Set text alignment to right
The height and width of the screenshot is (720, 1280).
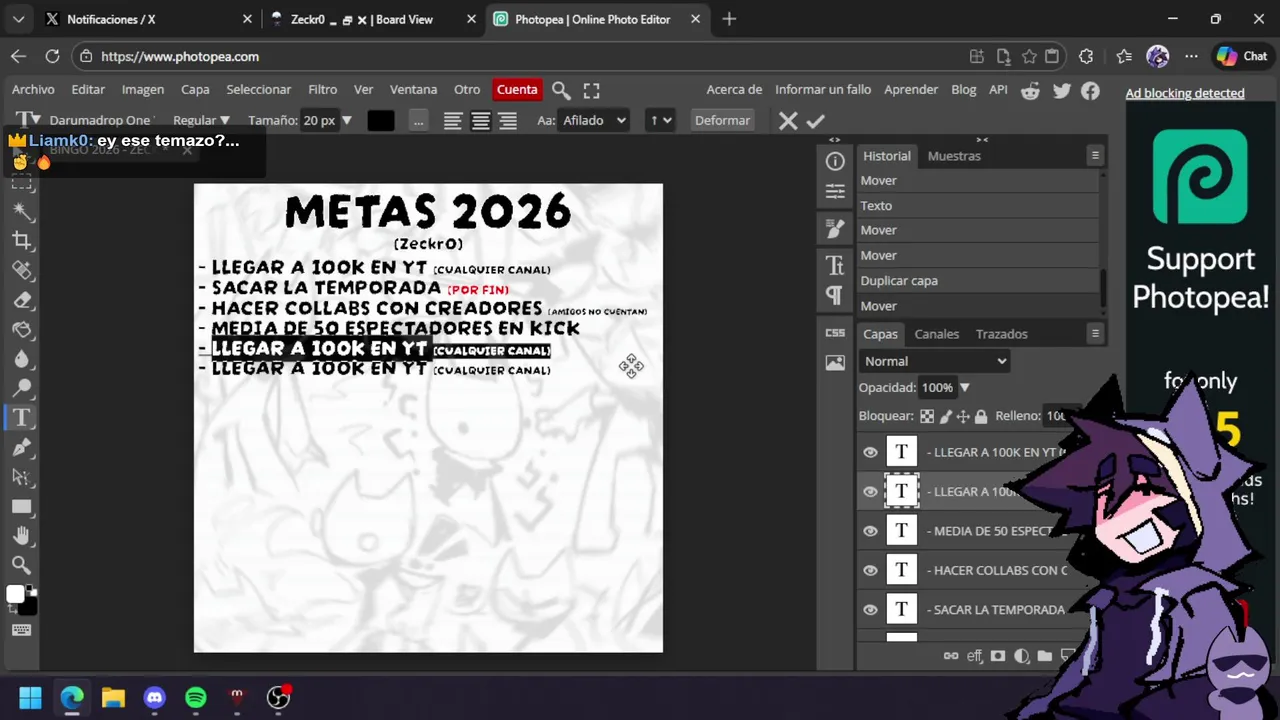508,121
